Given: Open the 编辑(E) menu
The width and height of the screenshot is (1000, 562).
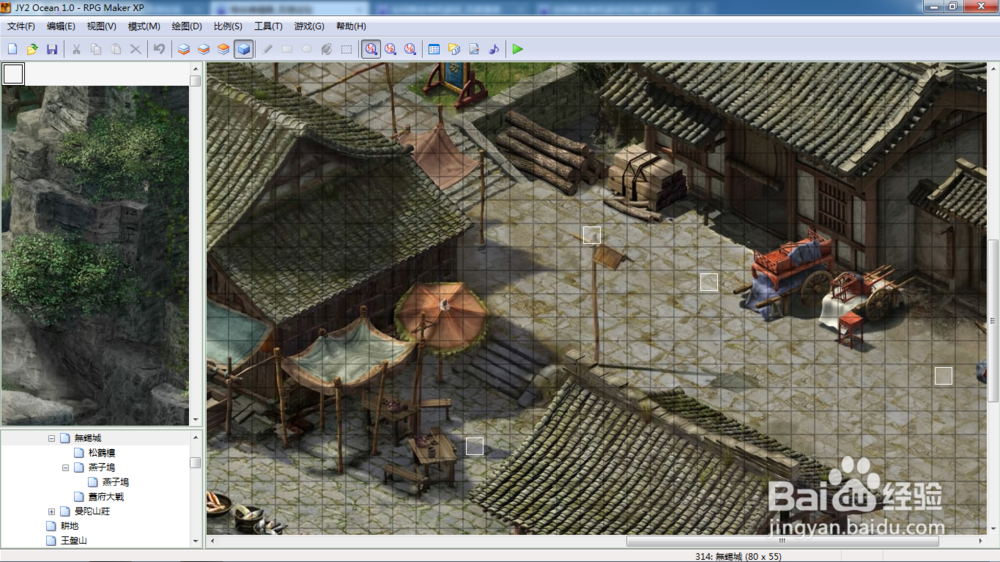Looking at the screenshot, I should (x=61, y=26).
